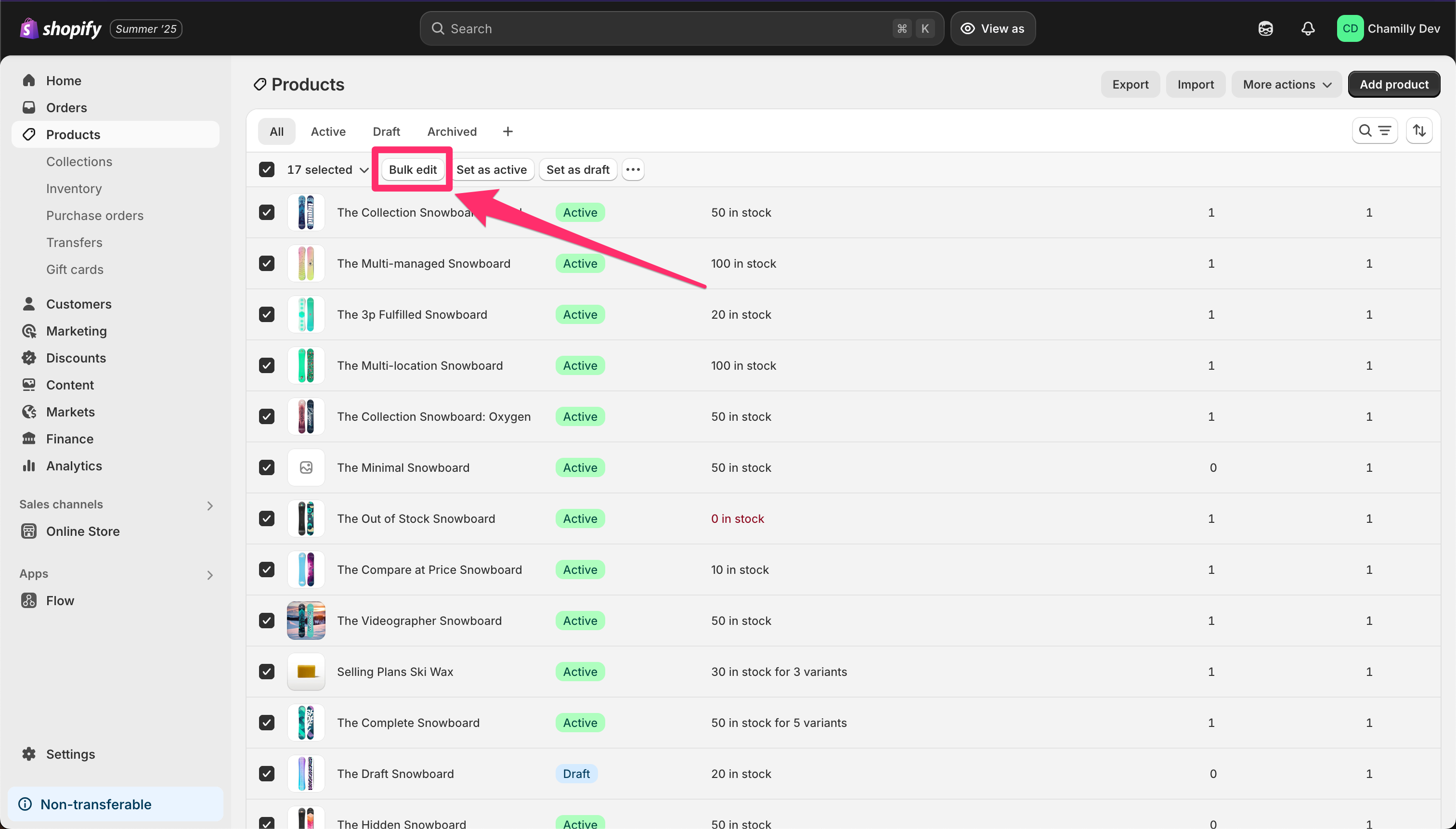Open search and filter products button
This screenshot has height=829, width=1456.
tap(1375, 131)
